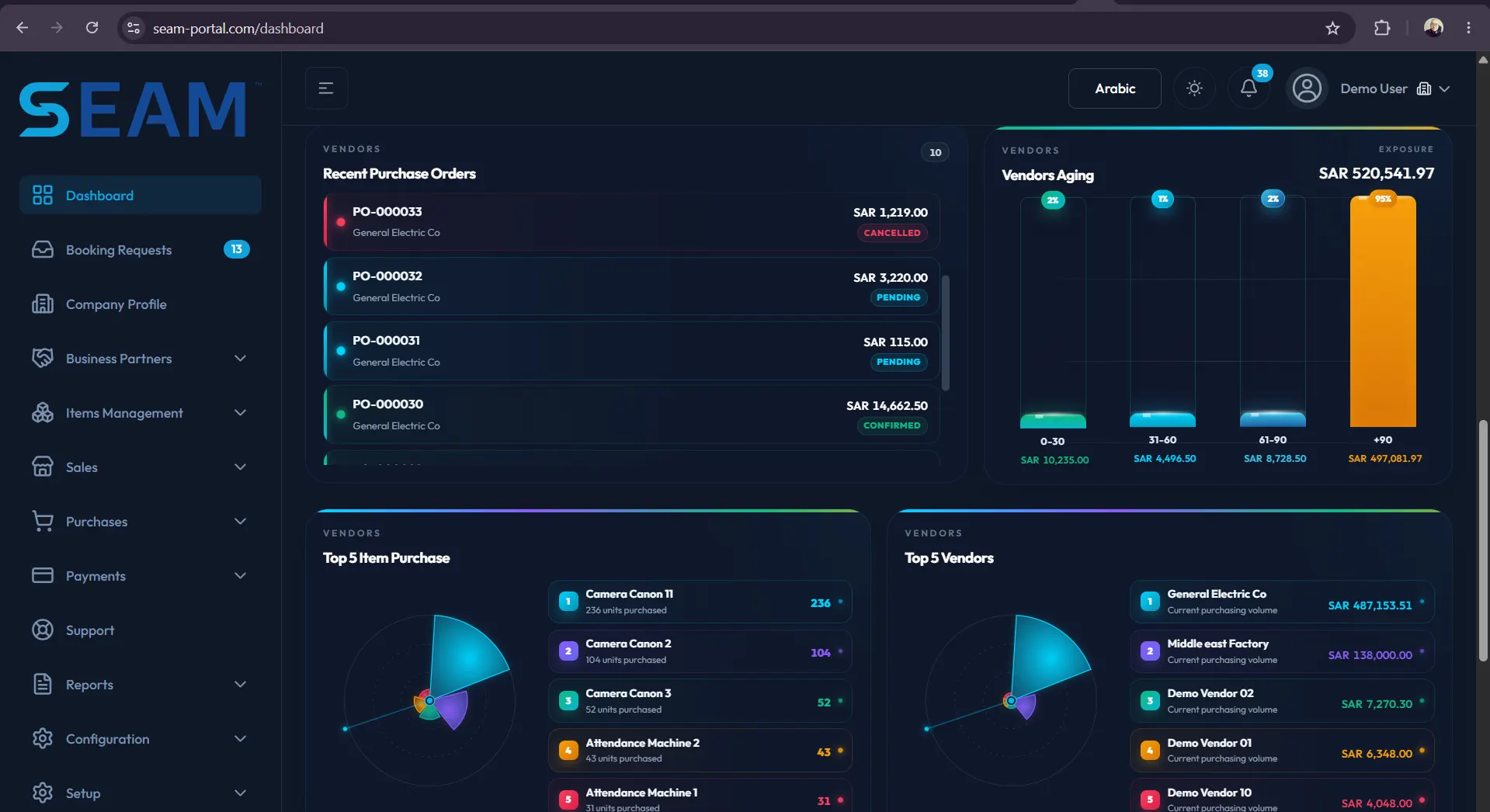Click the Items Management cubes icon

pos(43,412)
